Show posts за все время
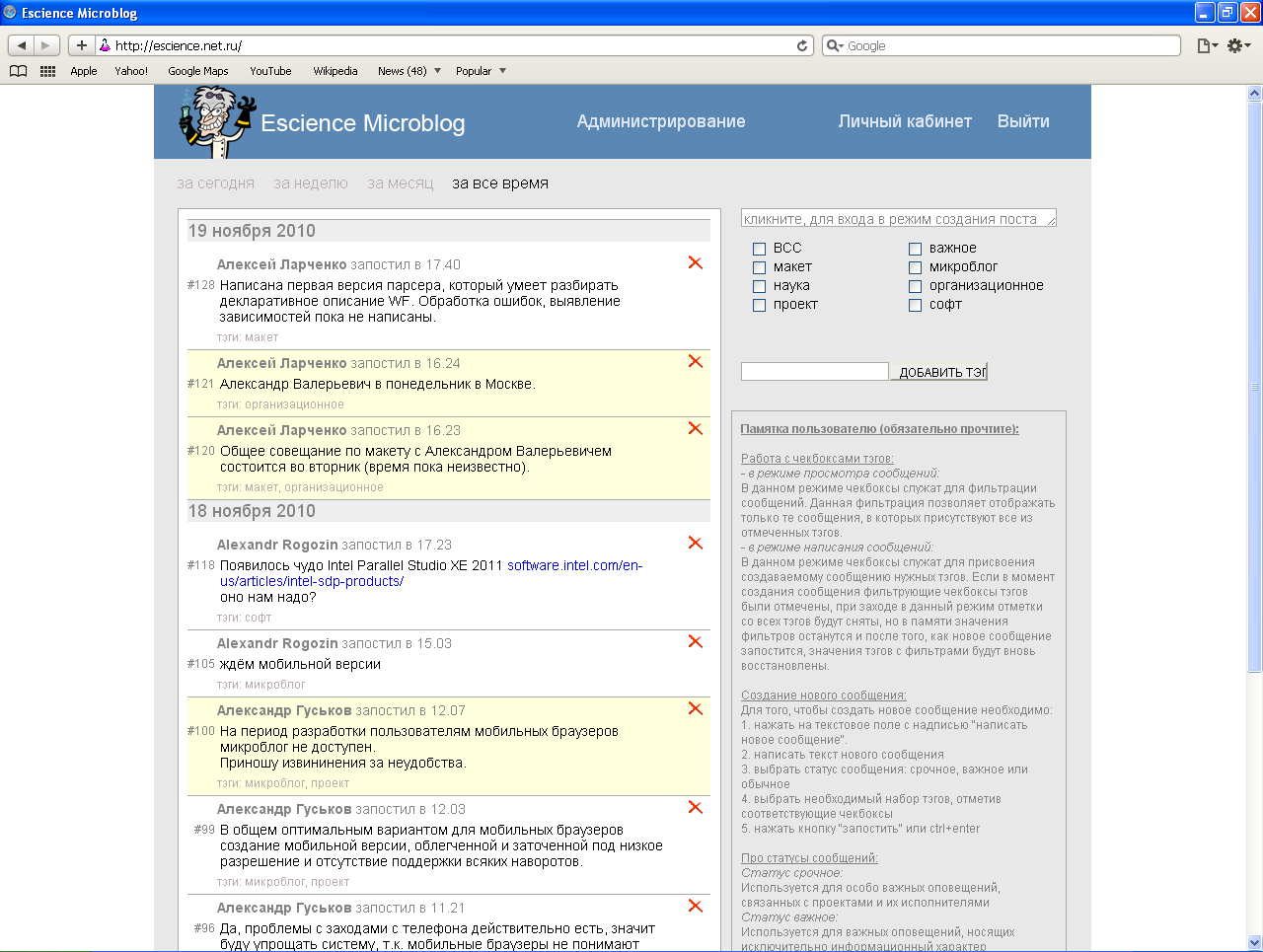Viewport: 1263px width, 952px height. coord(500,183)
